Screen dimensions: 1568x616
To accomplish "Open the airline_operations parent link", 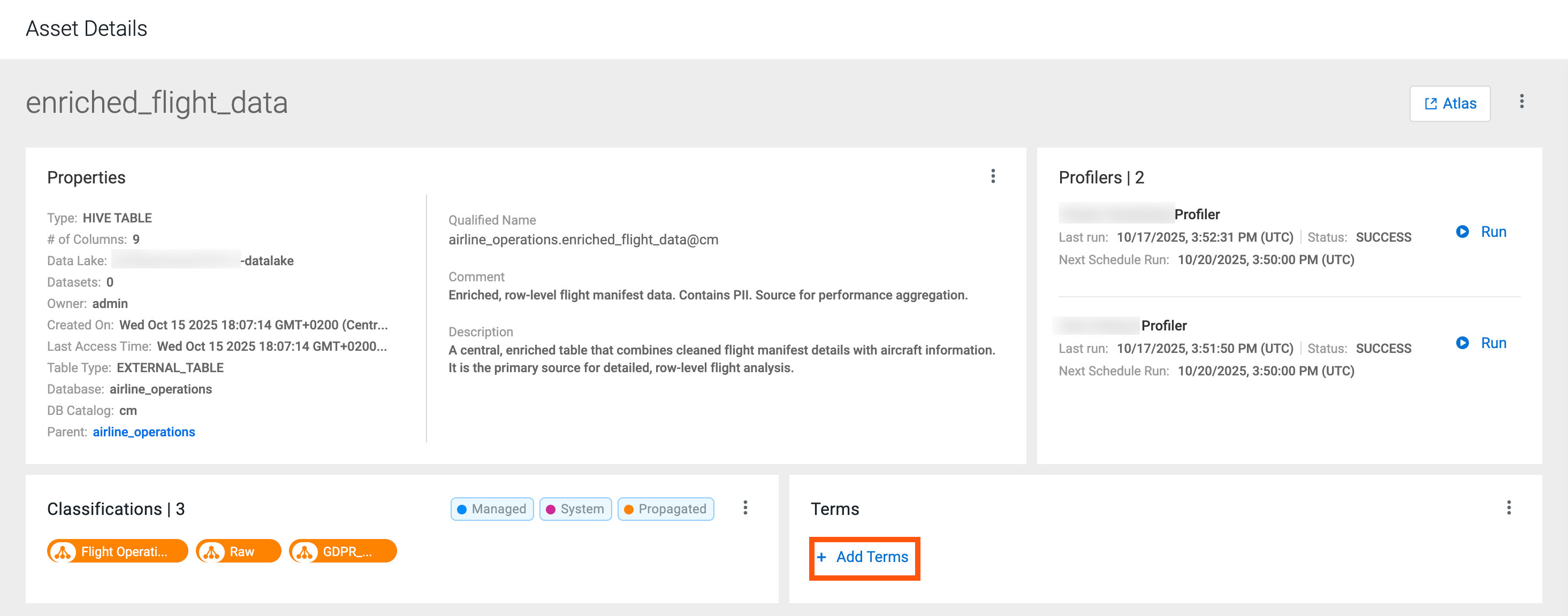I will coord(143,432).
